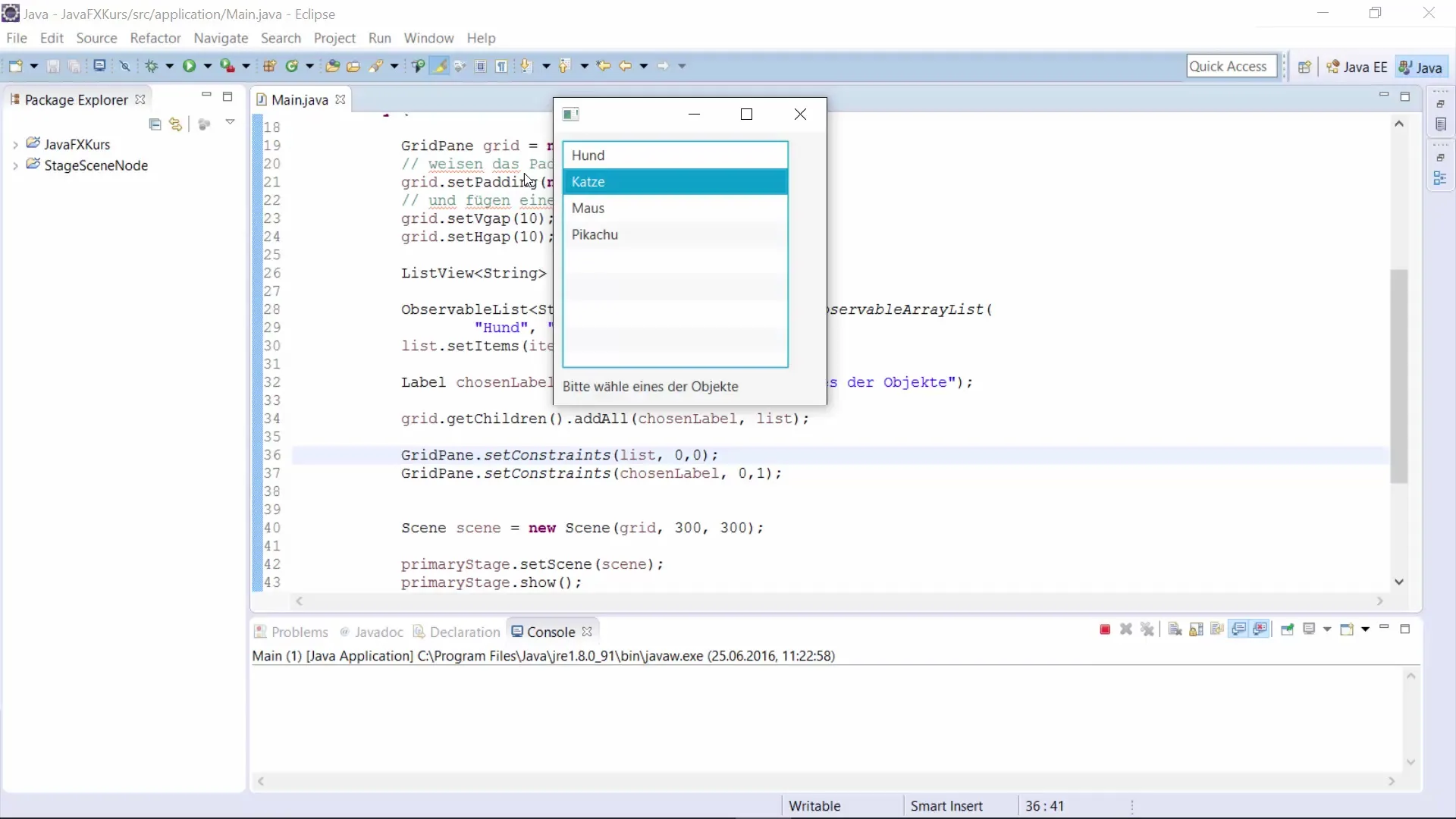Click the Open Type icon

[x=332, y=66]
